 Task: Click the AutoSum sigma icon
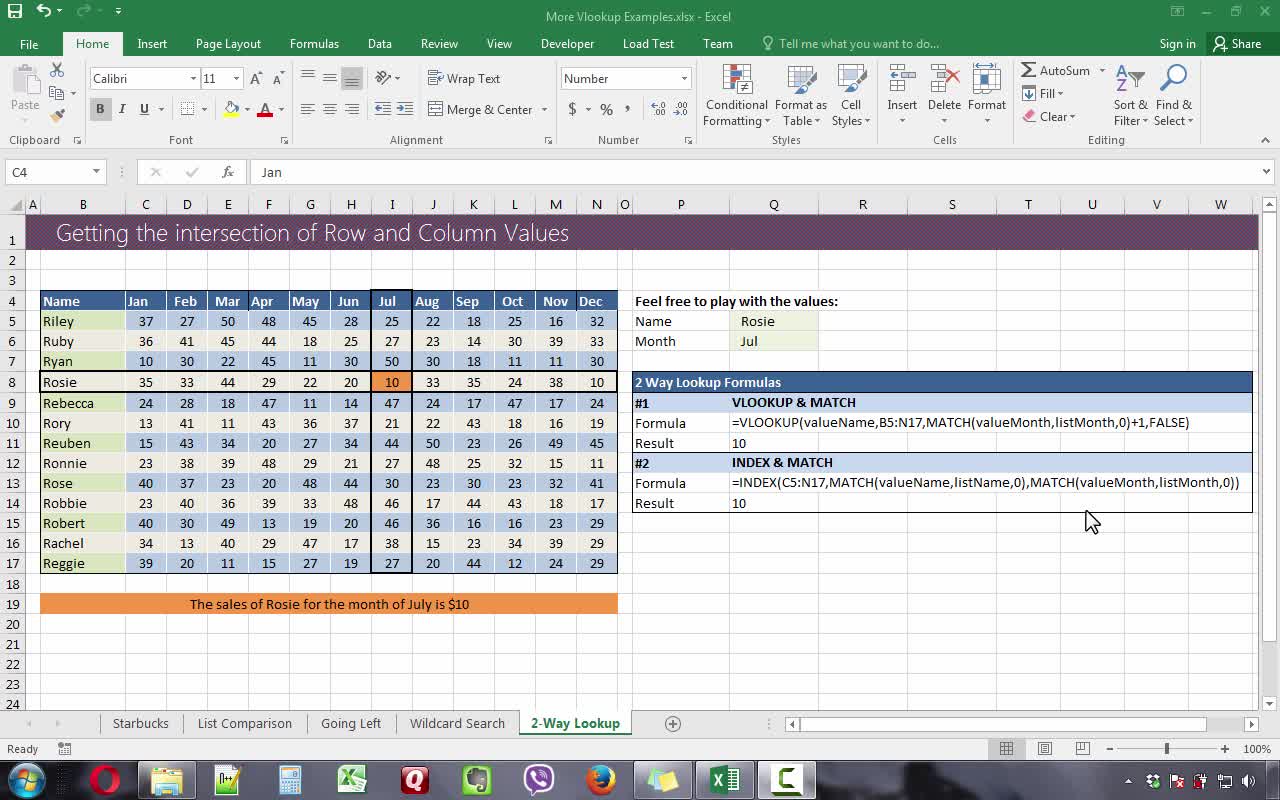(x=1028, y=70)
